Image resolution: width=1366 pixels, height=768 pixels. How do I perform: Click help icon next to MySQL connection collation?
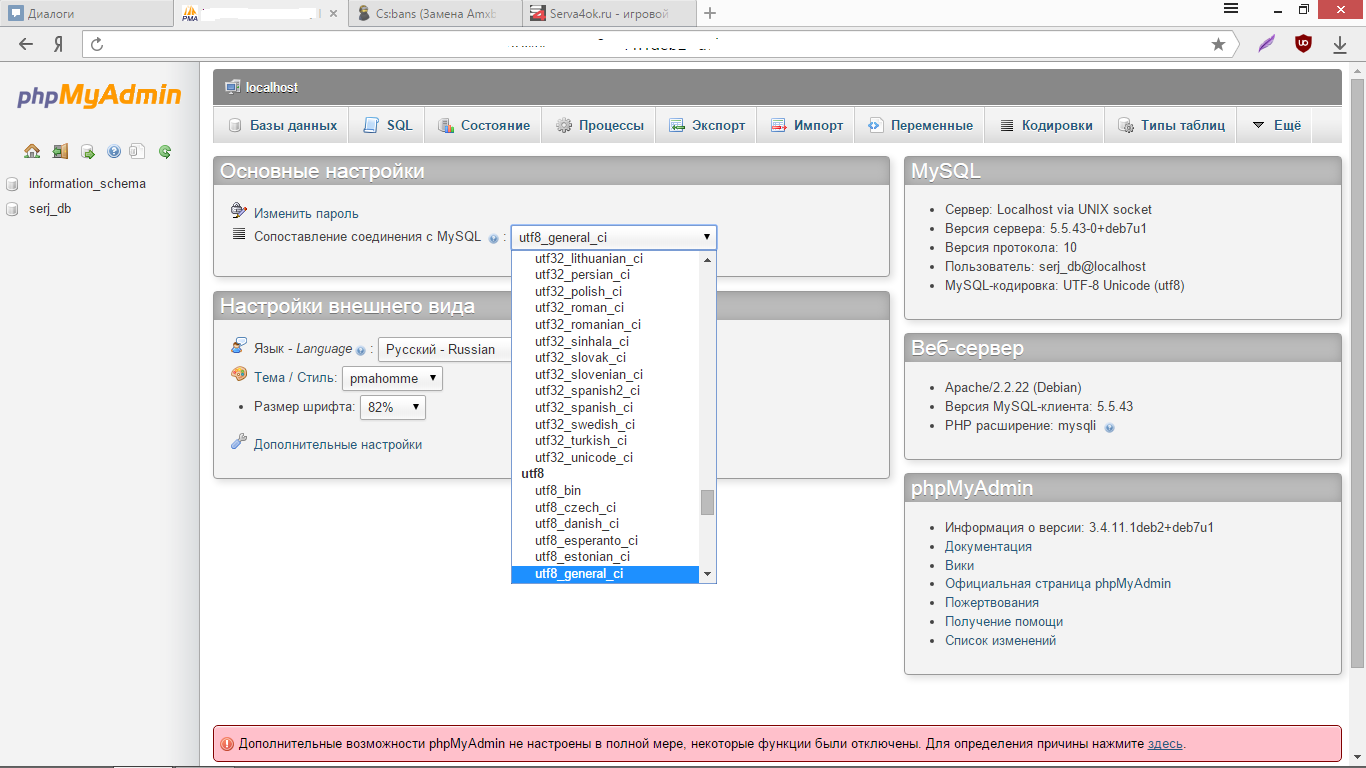coord(493,238)
